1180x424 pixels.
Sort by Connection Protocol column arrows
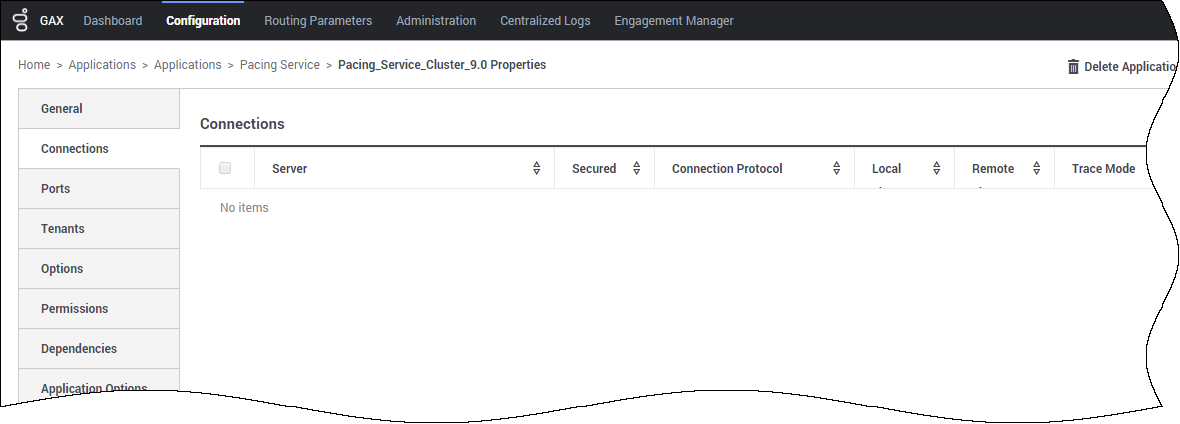[x=837, y=169]
